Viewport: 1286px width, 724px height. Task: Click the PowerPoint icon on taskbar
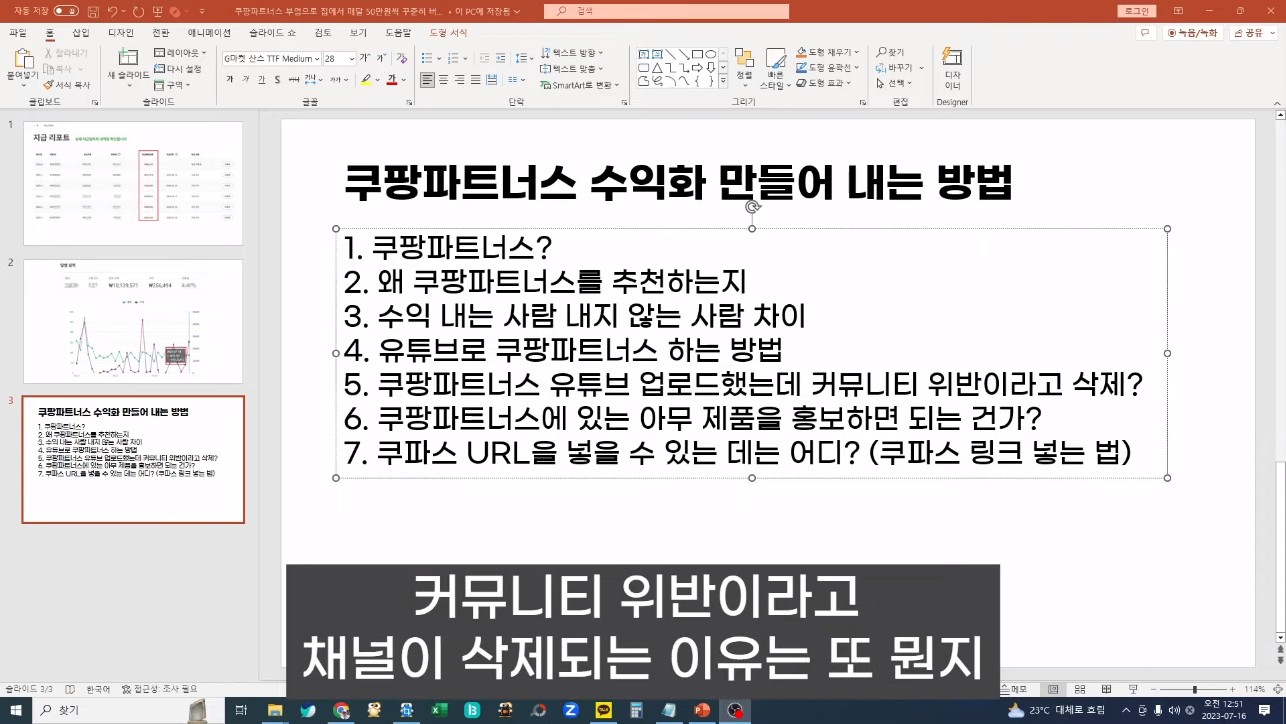tap(702, 710)
